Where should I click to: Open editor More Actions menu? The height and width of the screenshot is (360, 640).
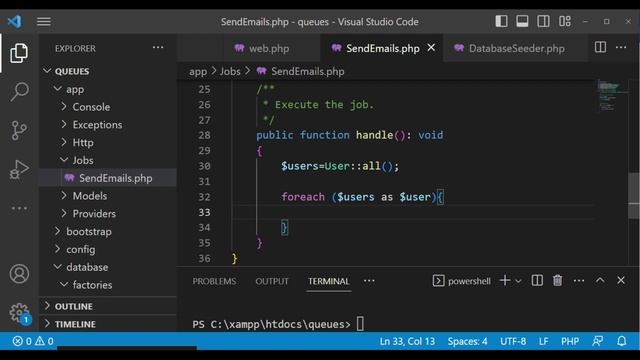tap(621, 47)
